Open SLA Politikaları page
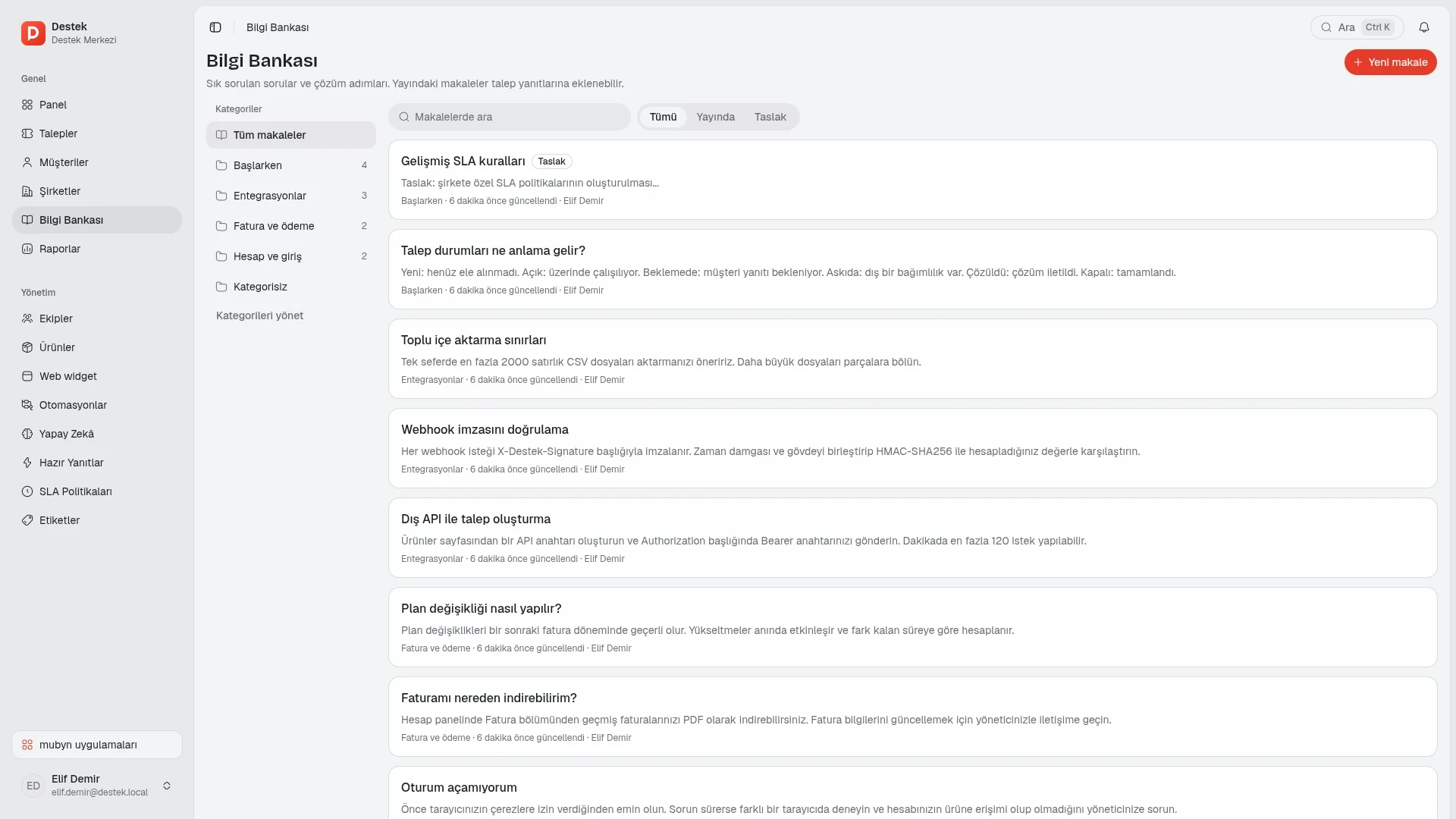Viewport: 1456px width, 819px height. point(97,491)
